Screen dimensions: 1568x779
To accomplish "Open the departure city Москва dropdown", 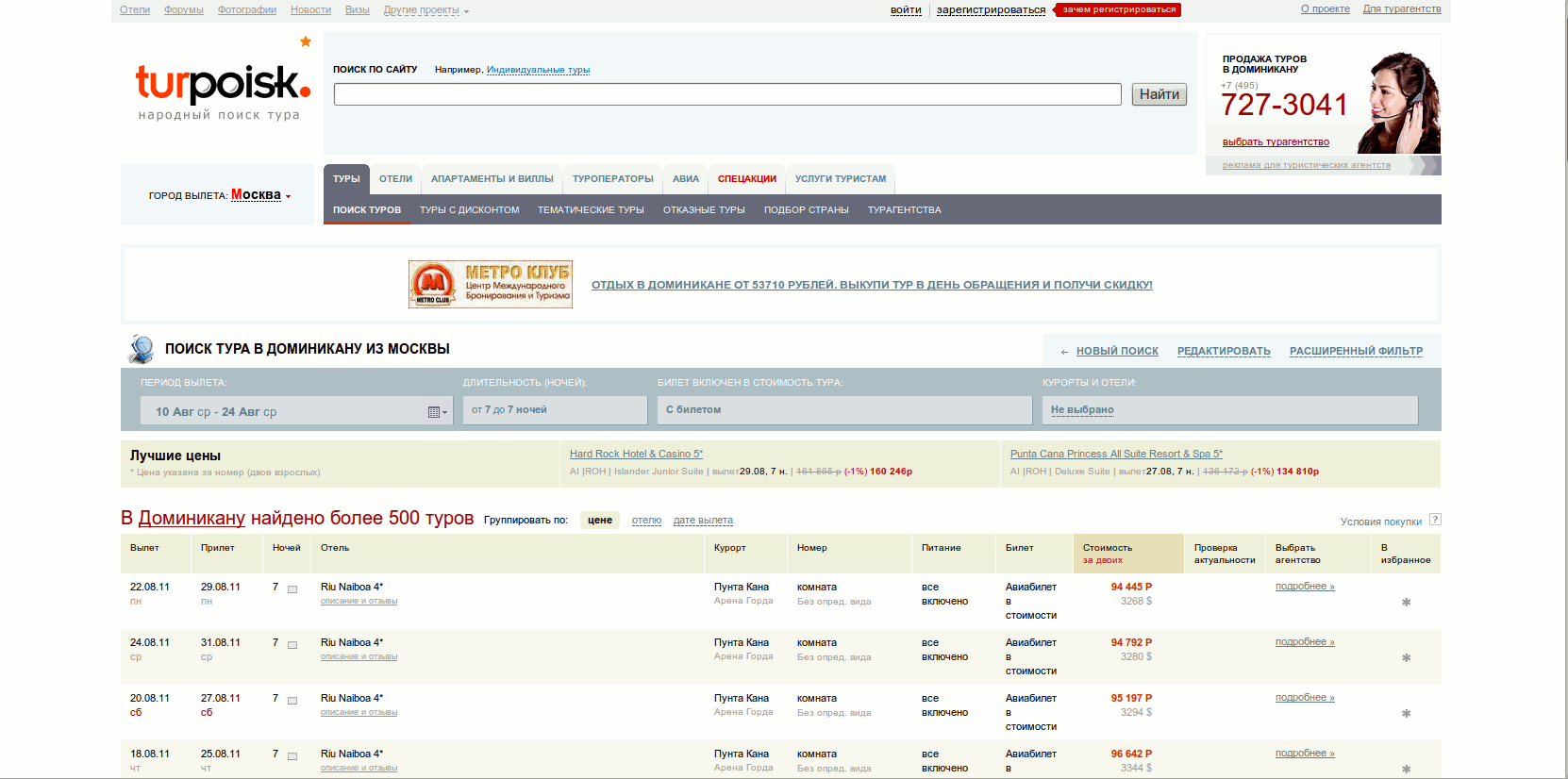I will [x=261, y=195].
